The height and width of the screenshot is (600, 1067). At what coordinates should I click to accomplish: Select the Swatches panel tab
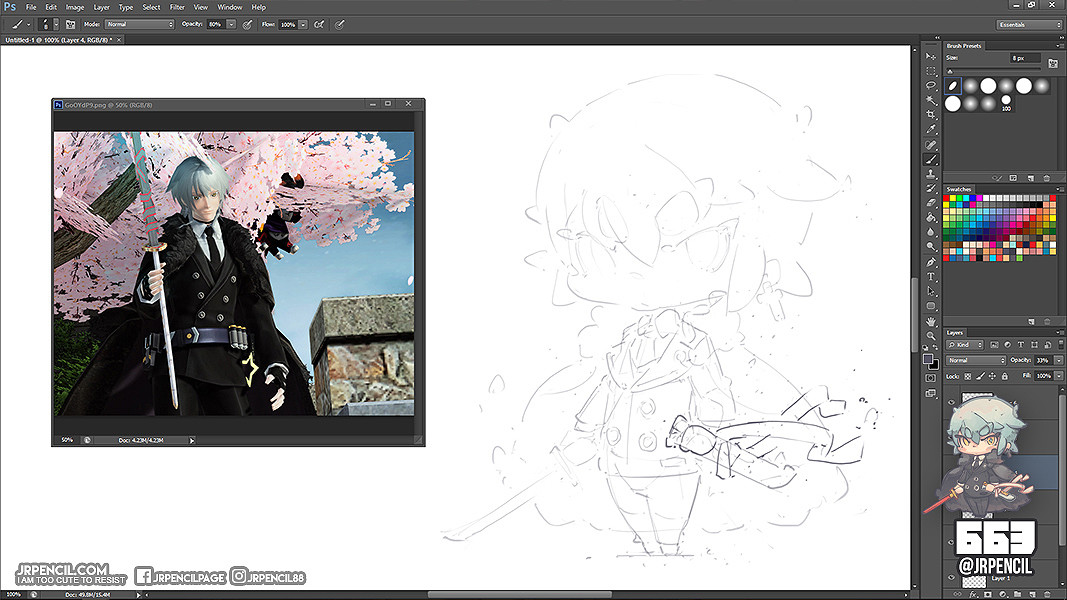point(959,189)
